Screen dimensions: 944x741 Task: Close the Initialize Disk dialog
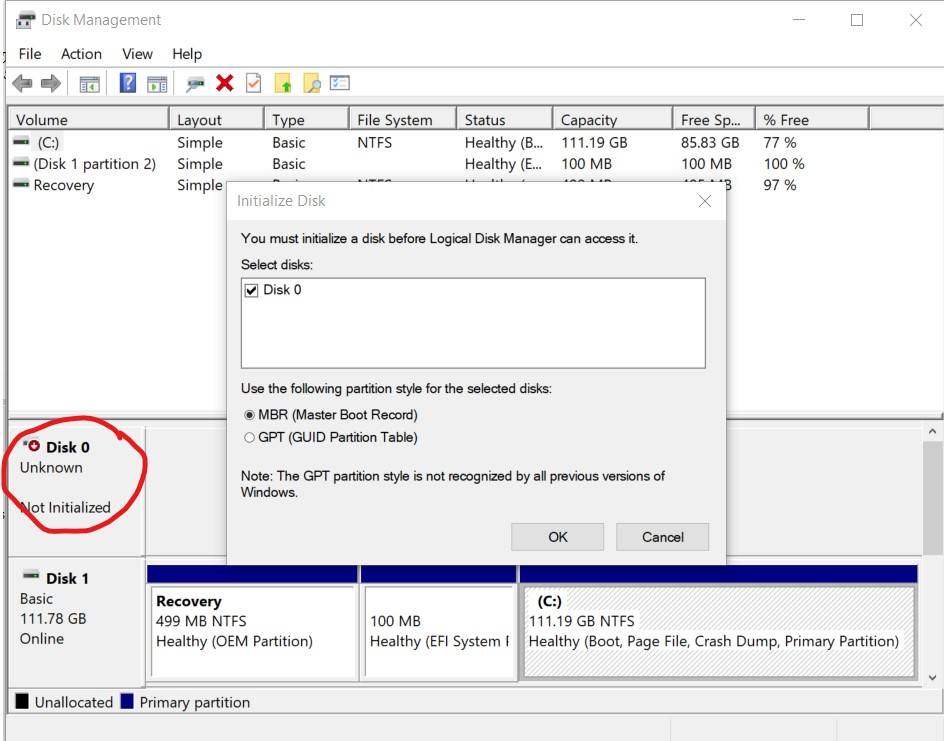tap(704, 201)
